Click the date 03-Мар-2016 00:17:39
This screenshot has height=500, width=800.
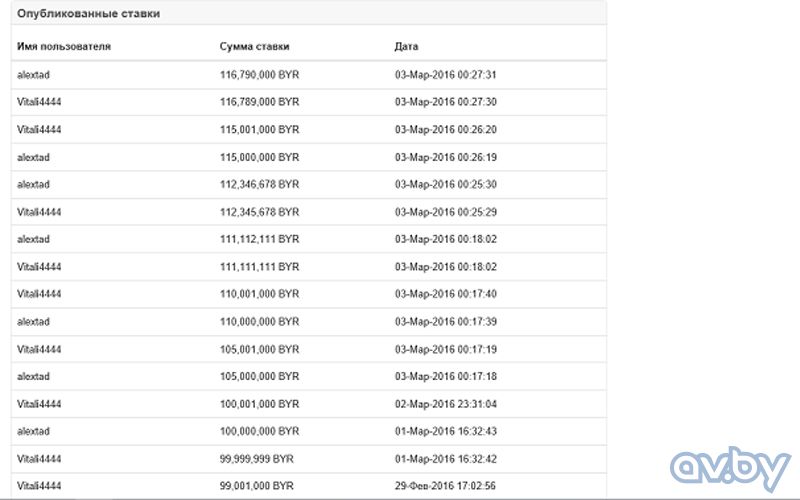tap(445, 321)
